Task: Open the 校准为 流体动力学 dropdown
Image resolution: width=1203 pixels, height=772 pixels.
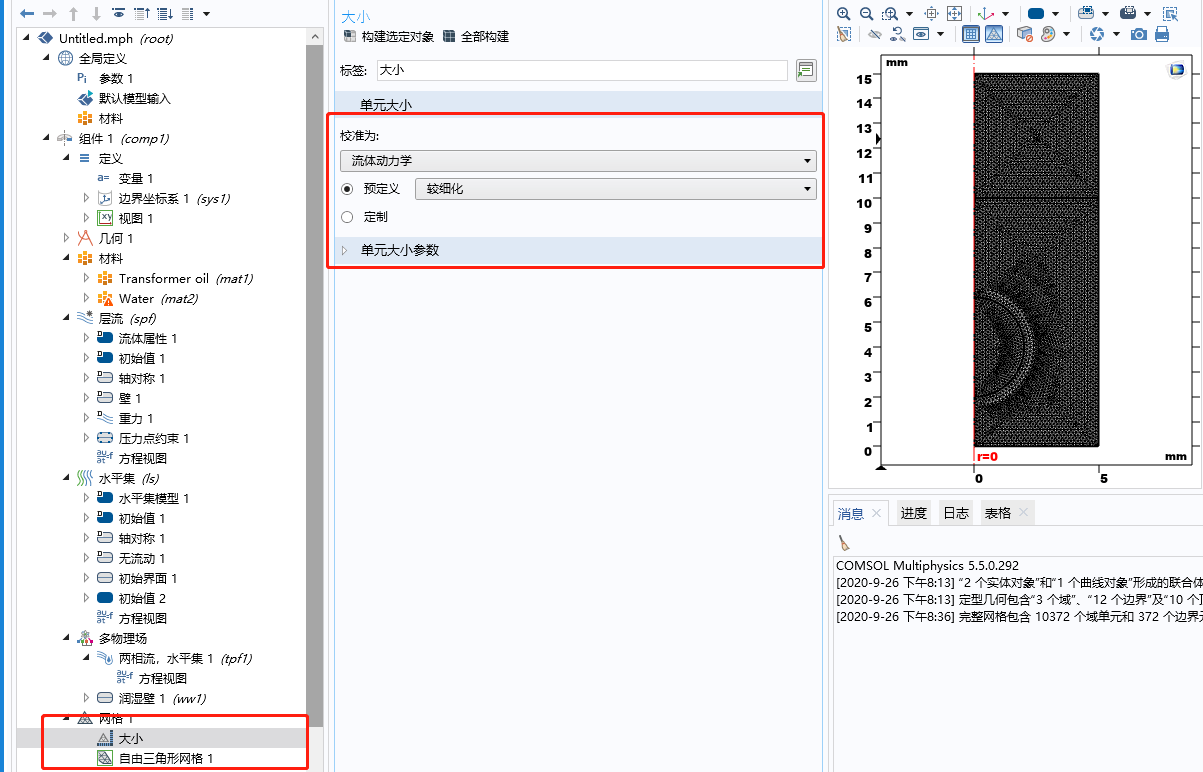Action: pos(578,161)
